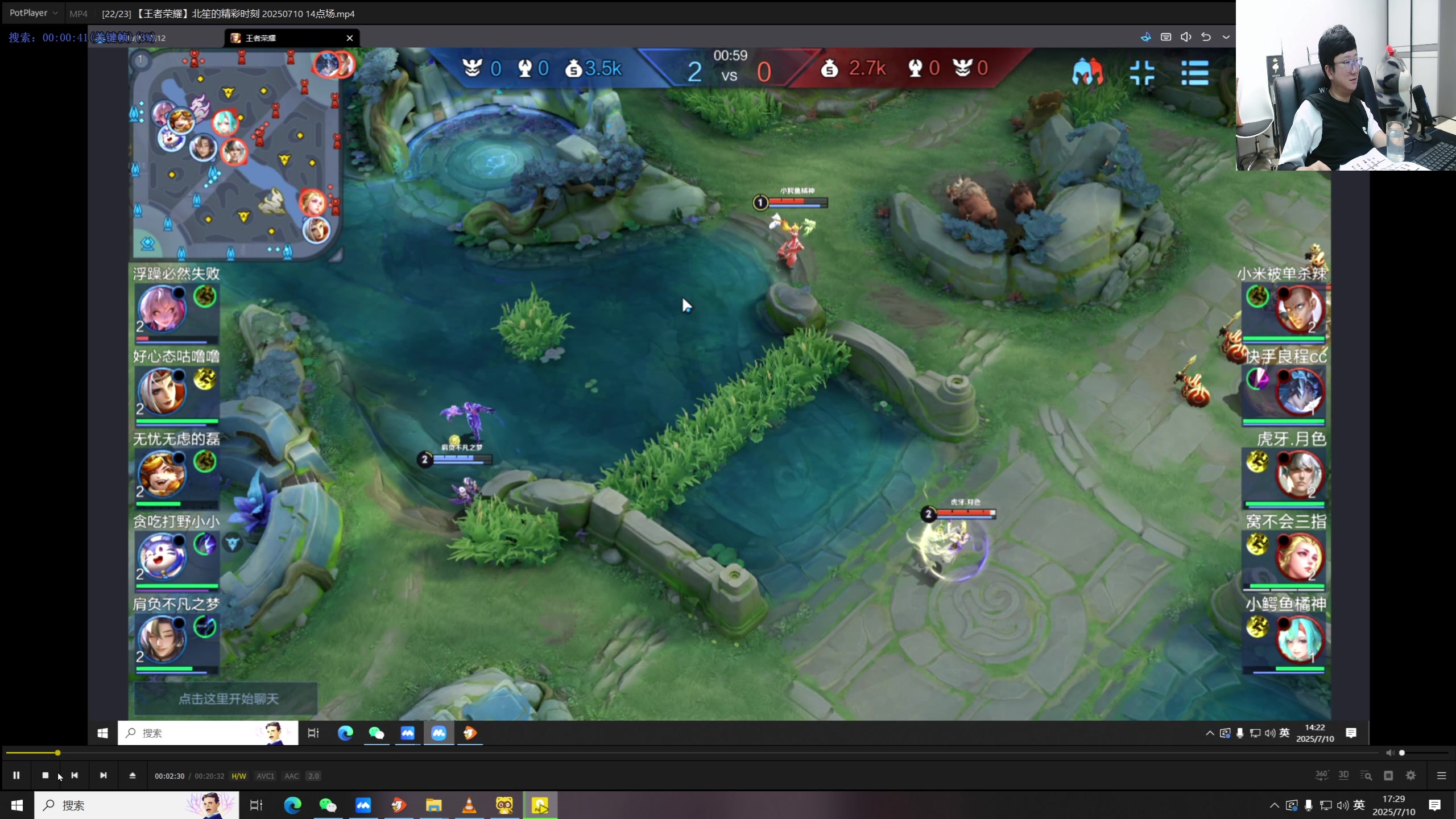Click the emulator blue bird pin icon
Viewport: 1456px width, 819px height.
click(x=1145, y=37)
